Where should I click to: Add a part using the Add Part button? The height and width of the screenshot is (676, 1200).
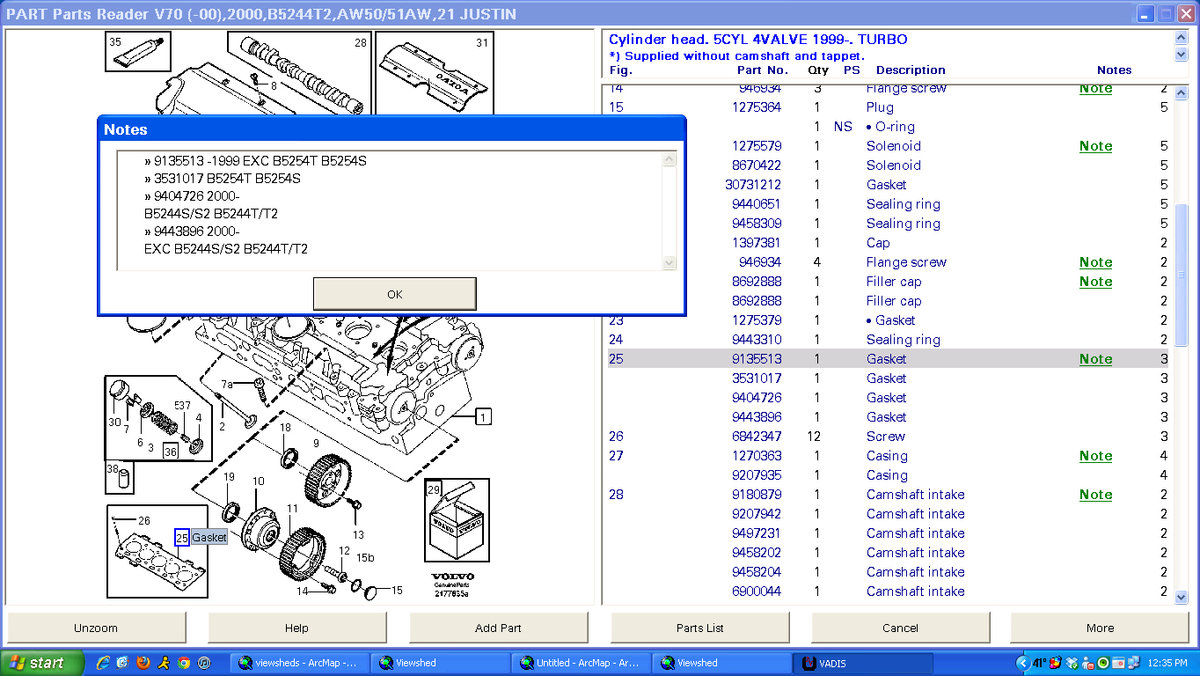tap(497, 627)
